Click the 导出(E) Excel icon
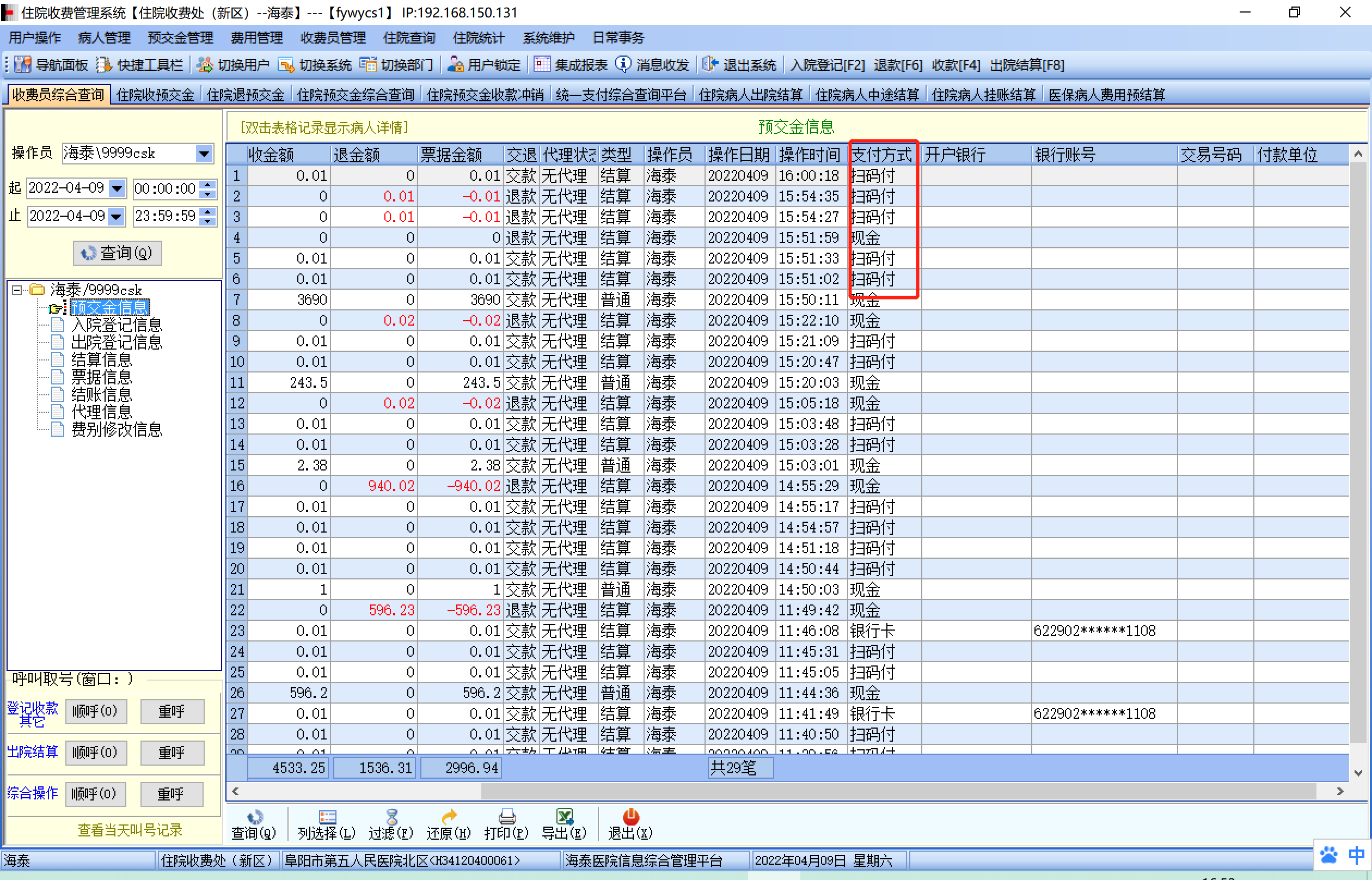The width and height of the screenshot is (1372, 880). [565, 817]
